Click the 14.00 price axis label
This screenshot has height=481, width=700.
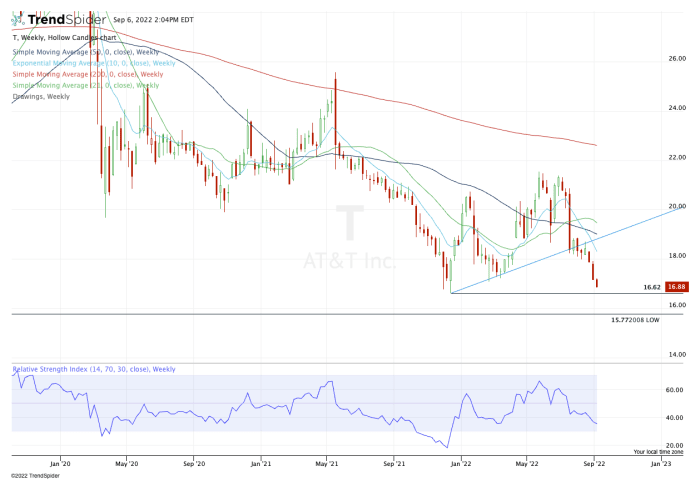pyautogui.click(x=677, y=355)
